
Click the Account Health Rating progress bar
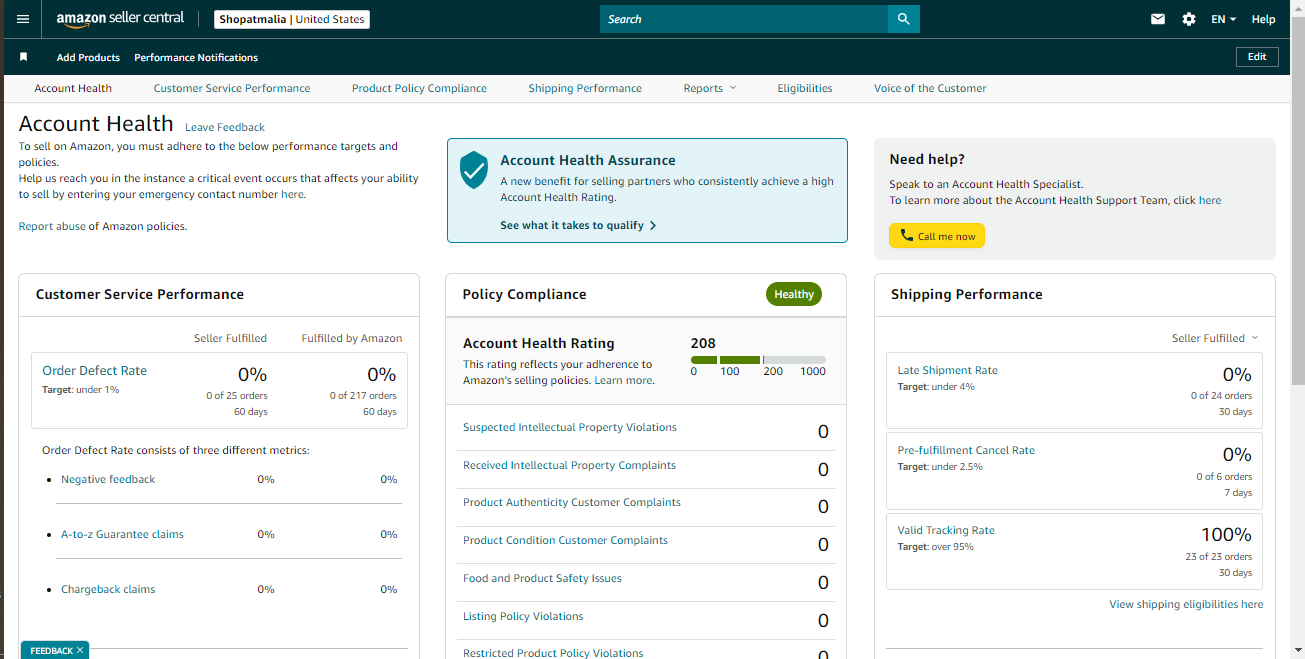click(x=758, y=360)
